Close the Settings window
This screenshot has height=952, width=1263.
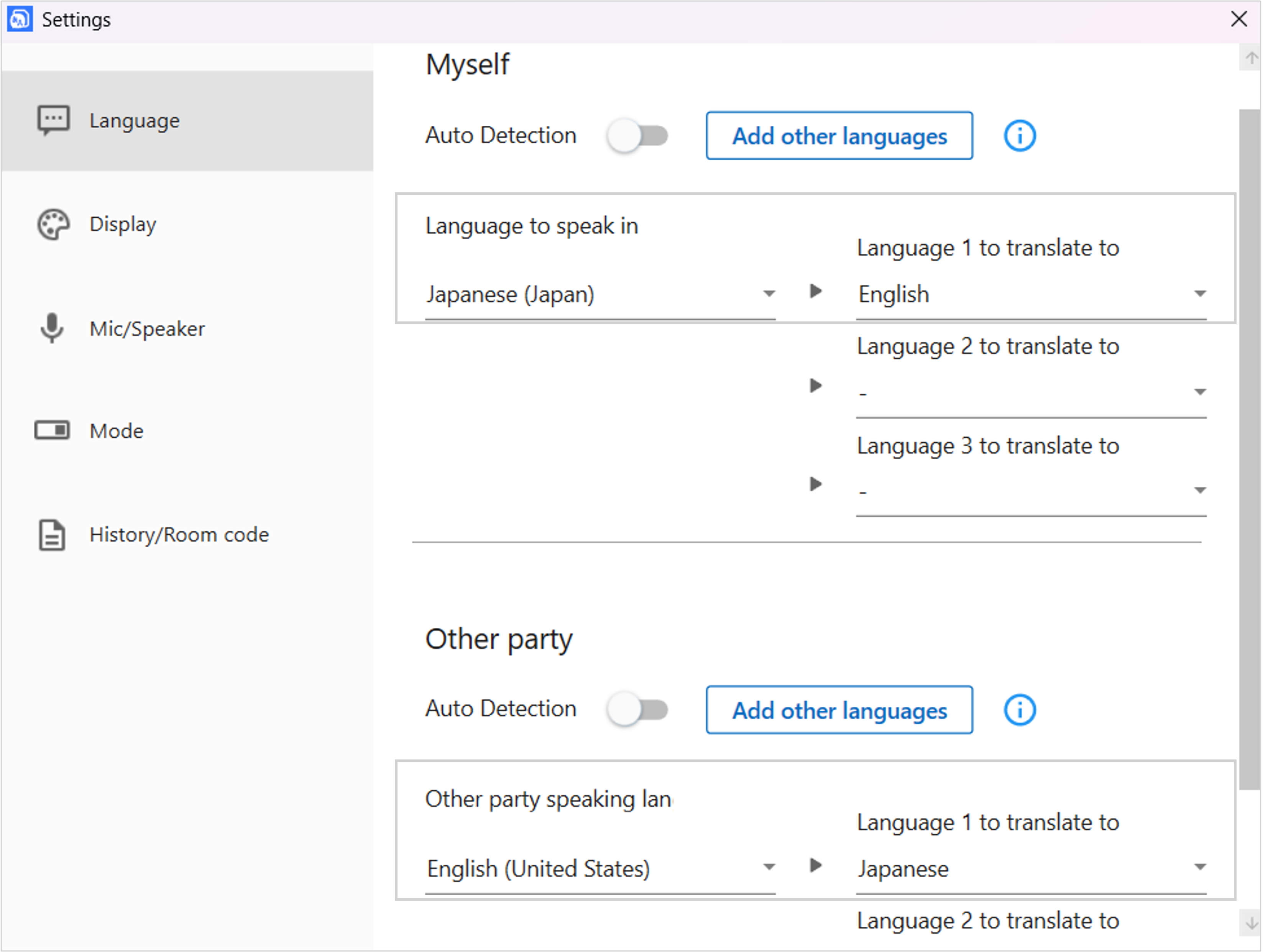click(x=1238, y=19)
